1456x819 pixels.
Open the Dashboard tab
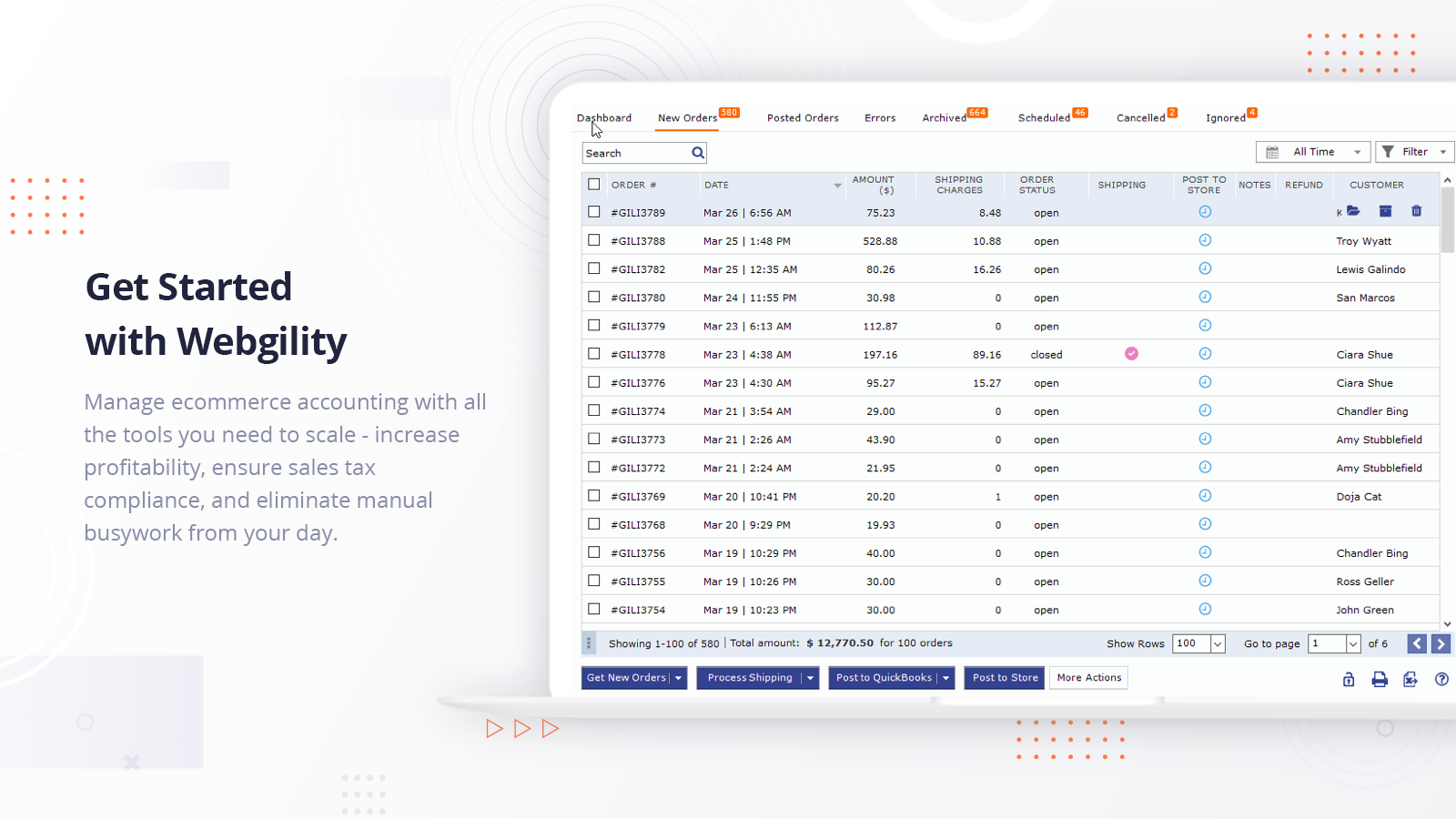pyautogui.click(x=604, y=118)
